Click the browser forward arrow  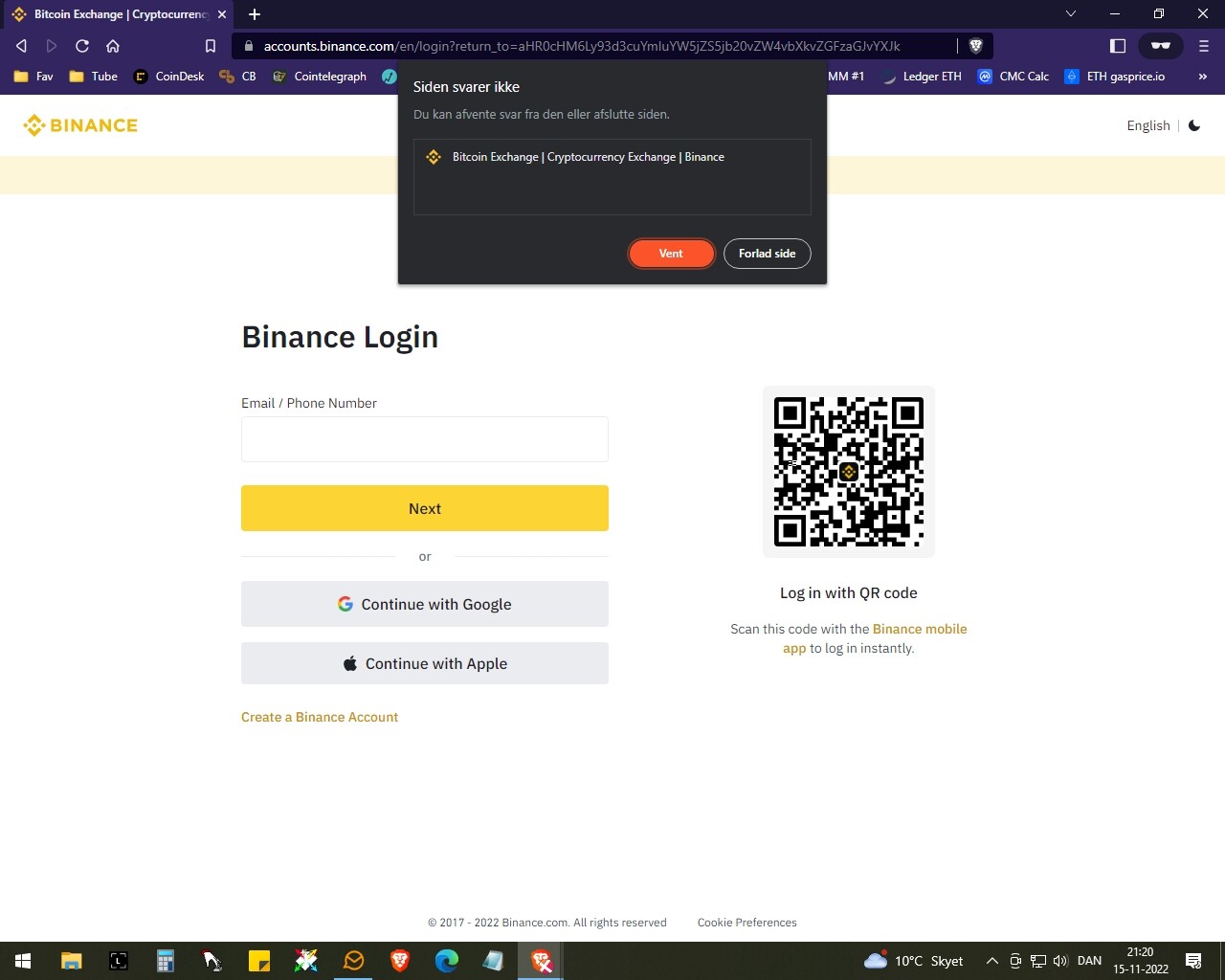[x=52, y=46]
